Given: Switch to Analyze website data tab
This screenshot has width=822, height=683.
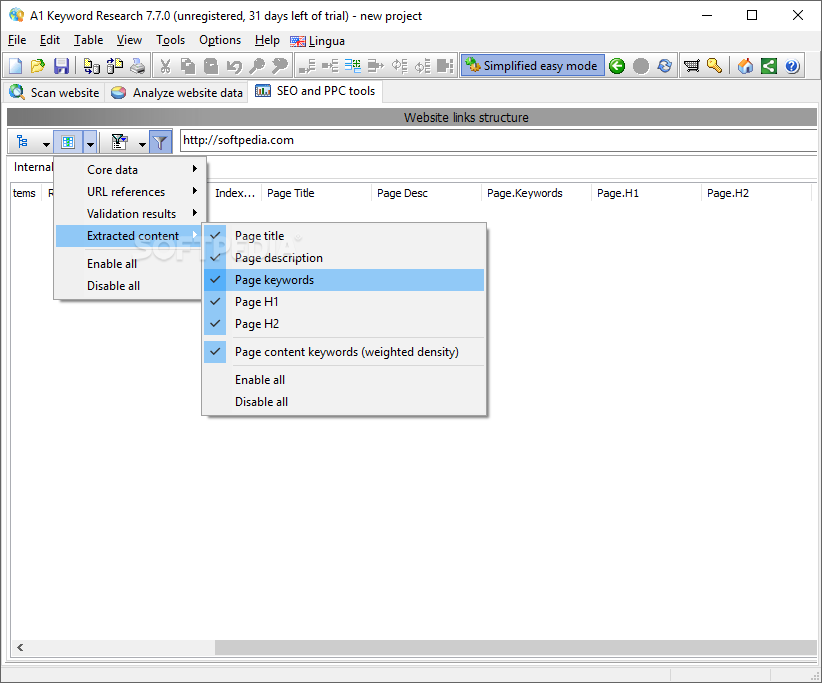Looking at the screenshot, I should 177,93.
